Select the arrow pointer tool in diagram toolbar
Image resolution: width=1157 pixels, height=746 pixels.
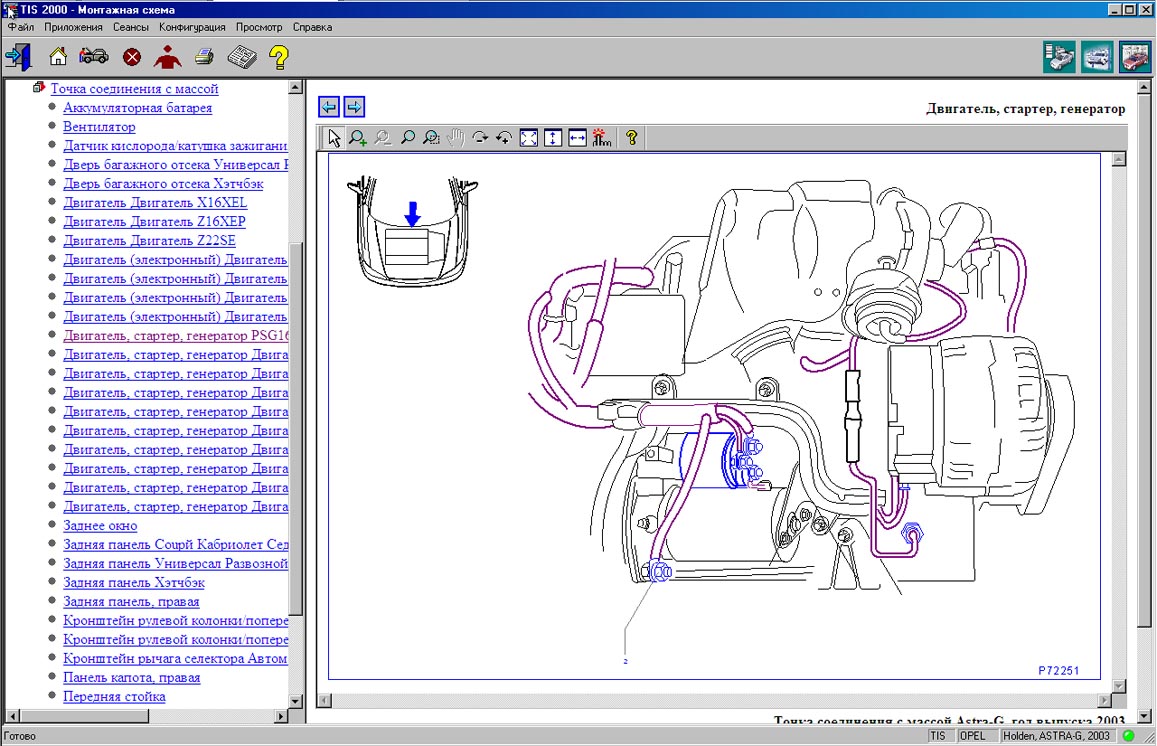tap(334, 138)
